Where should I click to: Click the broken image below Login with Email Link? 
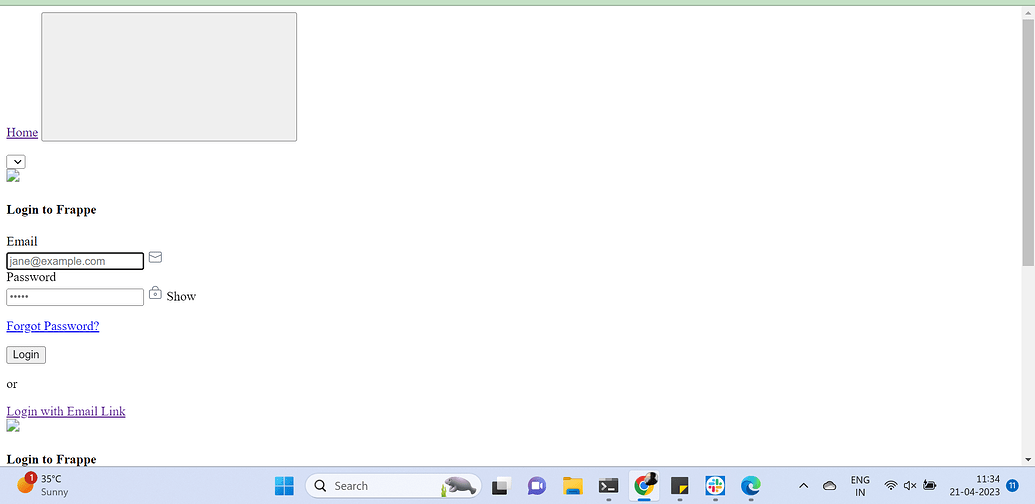13,425
